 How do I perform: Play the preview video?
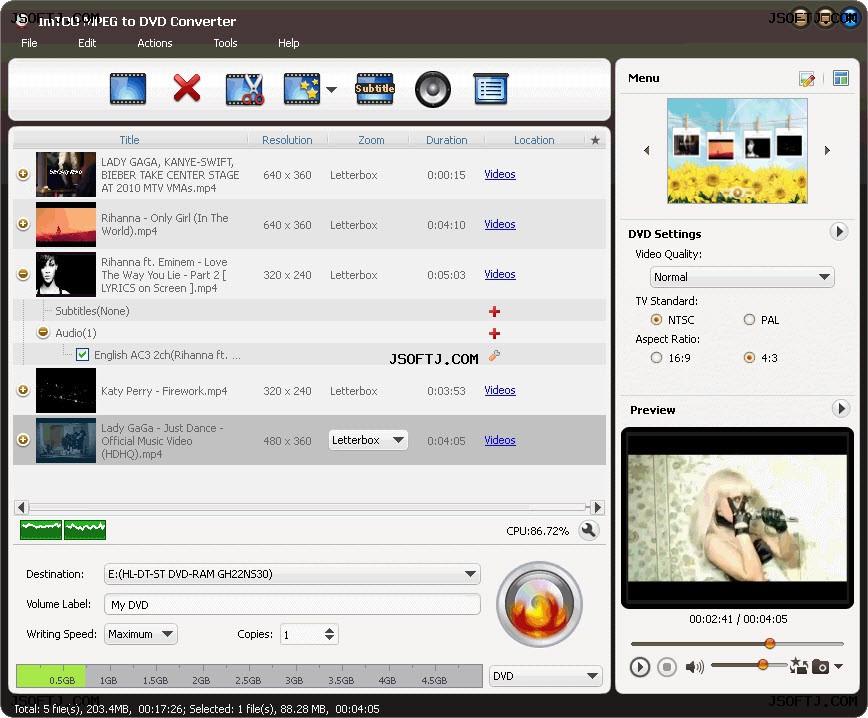639,667
